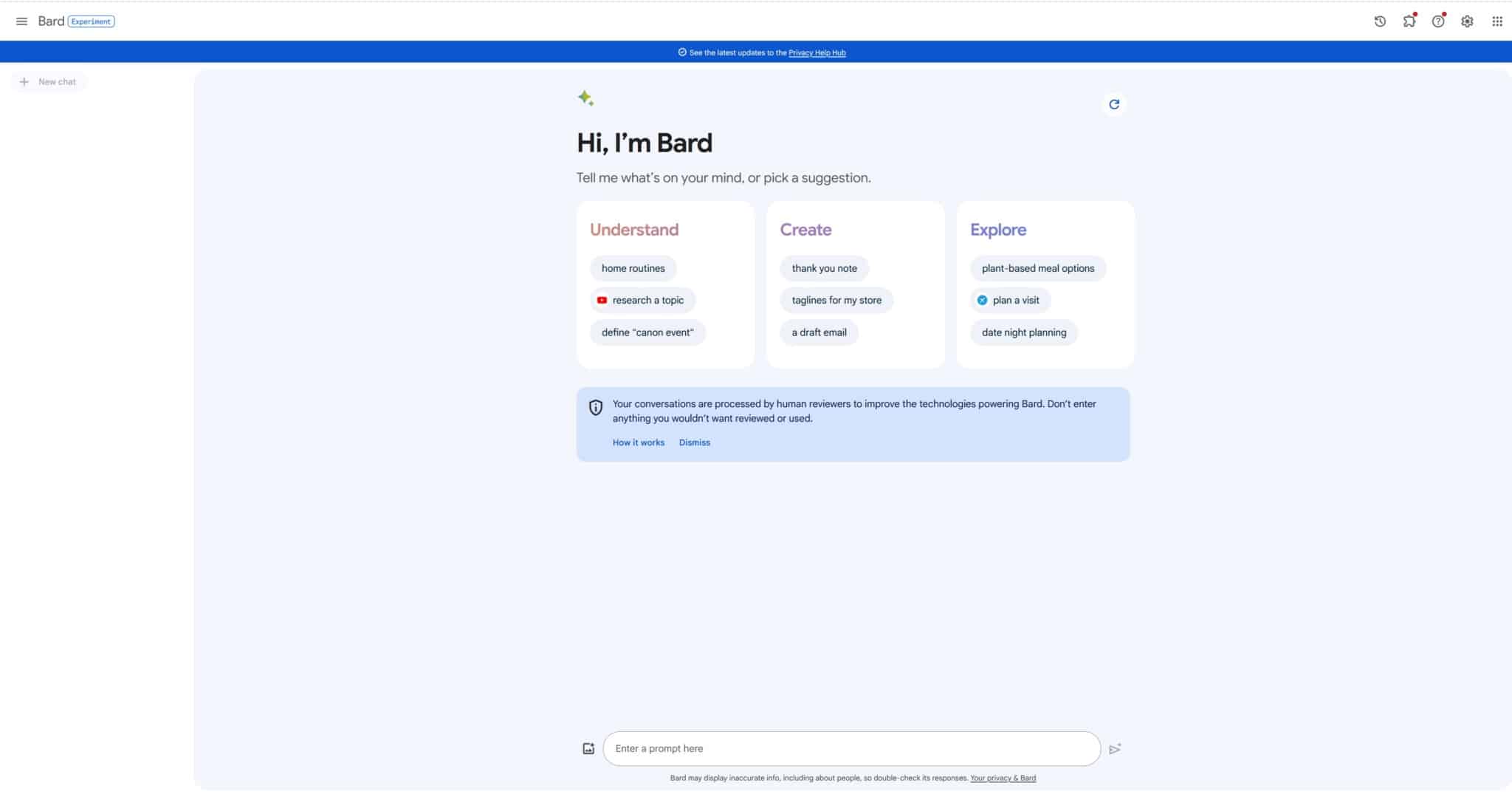This screenshot has width=1512, height=797.
Task: Open the hamburger main menu
Action: point(21,21)
